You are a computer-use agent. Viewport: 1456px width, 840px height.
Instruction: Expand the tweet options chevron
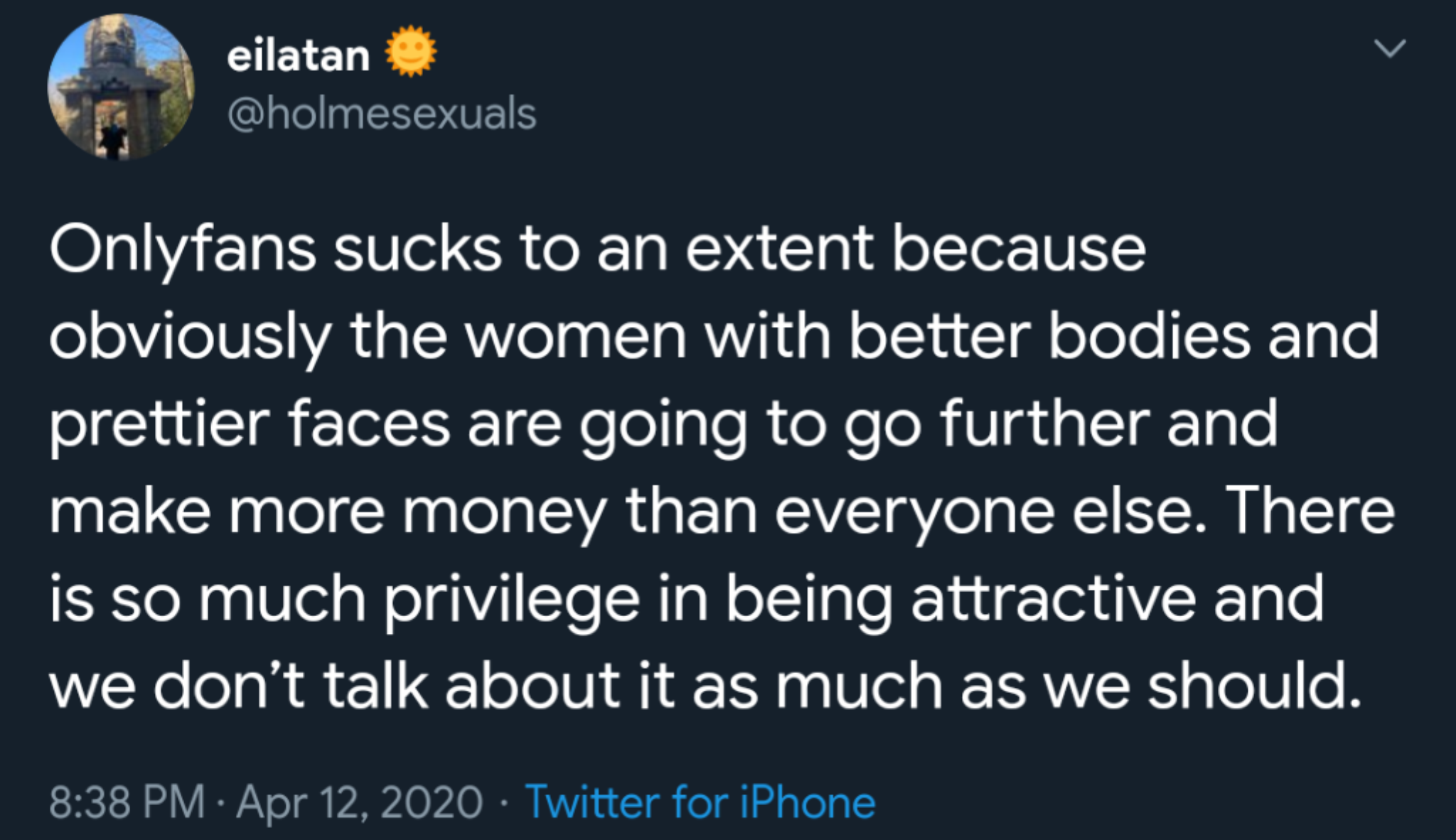(1390, 48)
